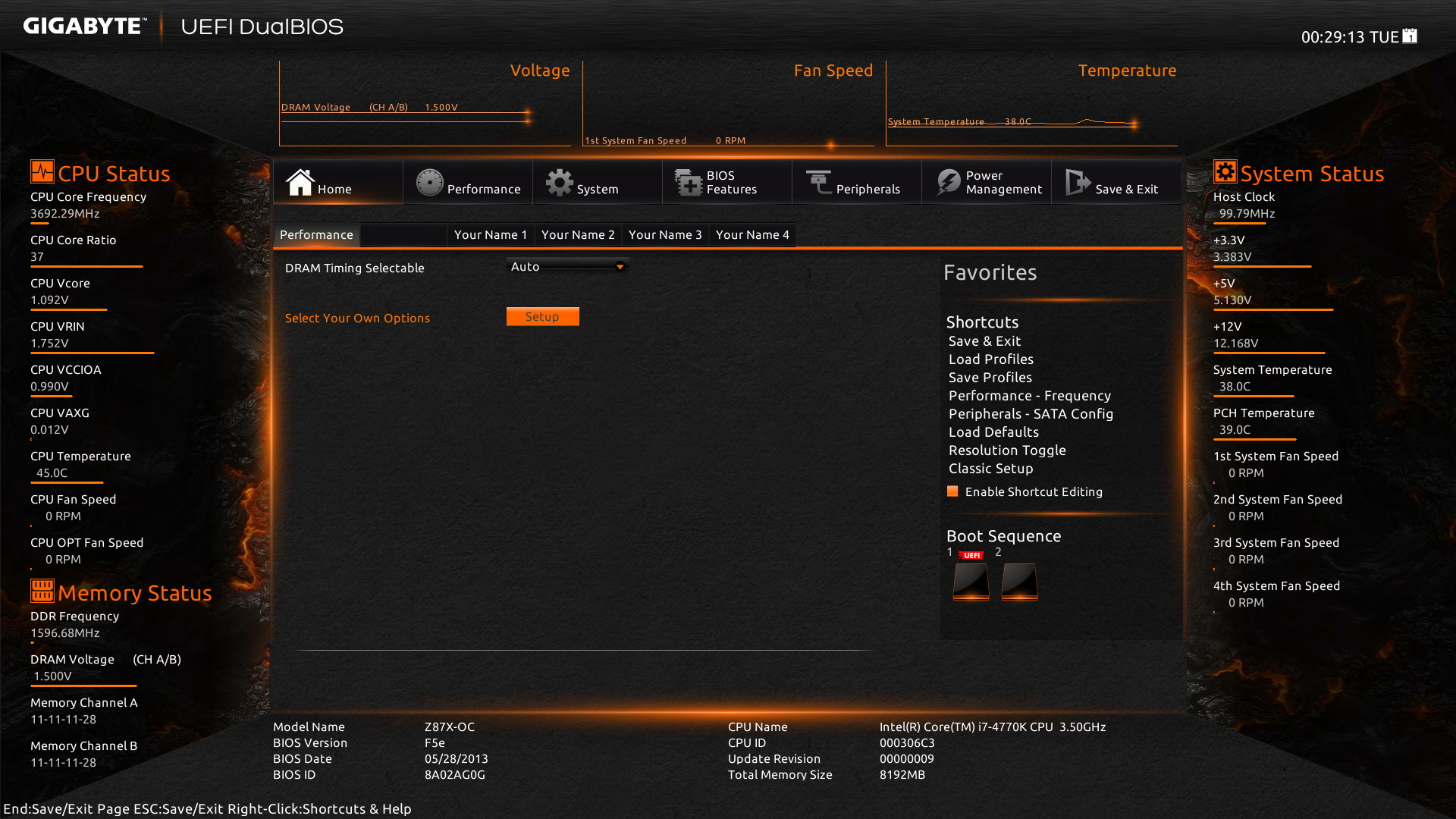The image size is (1456, 819).
Task: Click the System Status gear icon
Action: 1225,171
